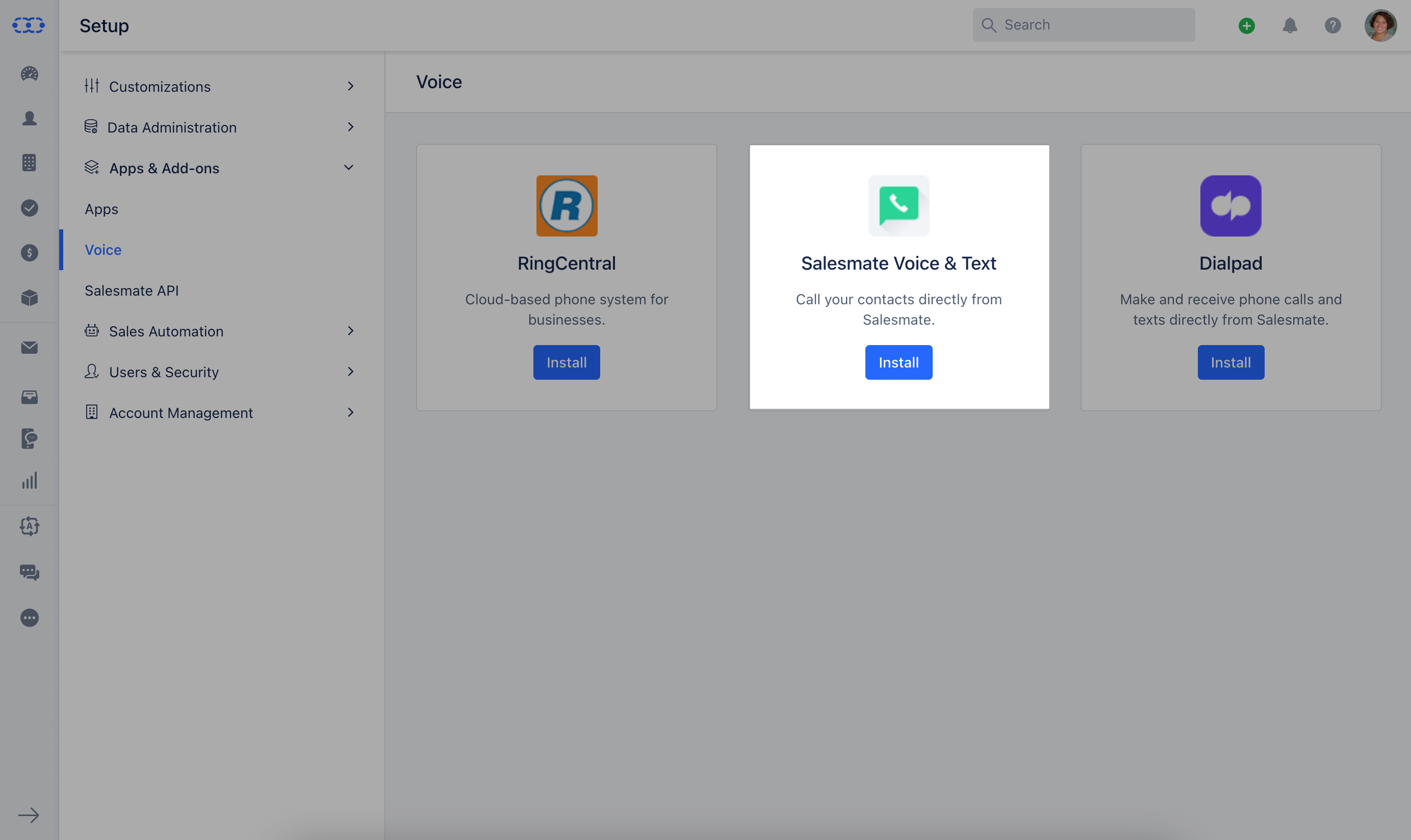Select the Sales Automation menu label
The width and height of the screenshot is (1411, 840).
[166, 331]
